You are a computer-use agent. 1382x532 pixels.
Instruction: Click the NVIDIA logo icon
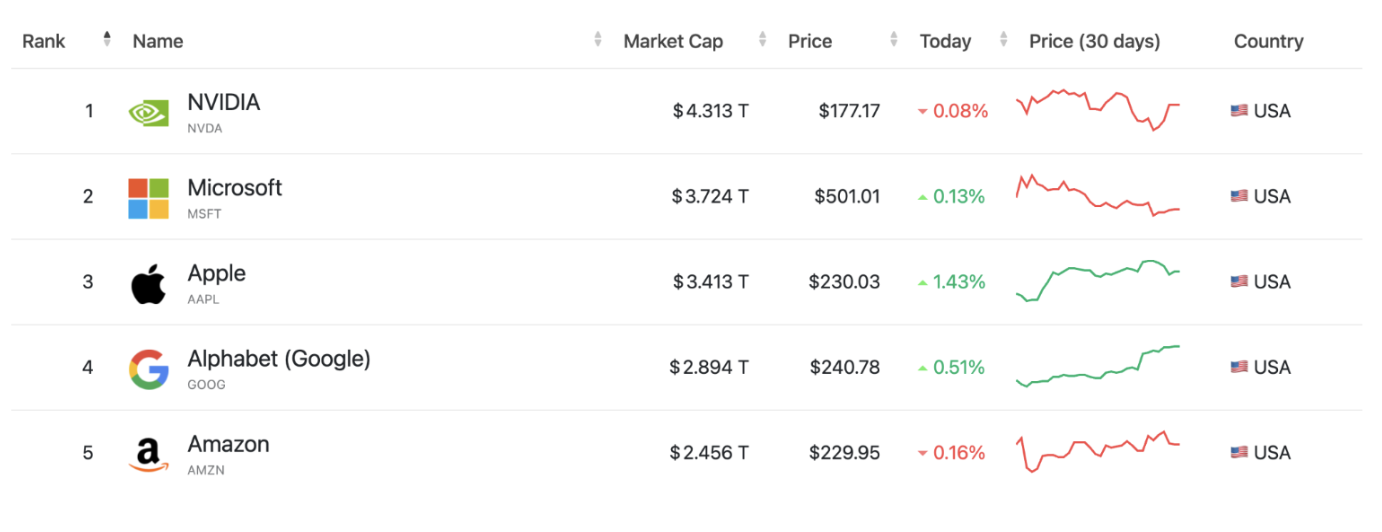pos(148,112)
